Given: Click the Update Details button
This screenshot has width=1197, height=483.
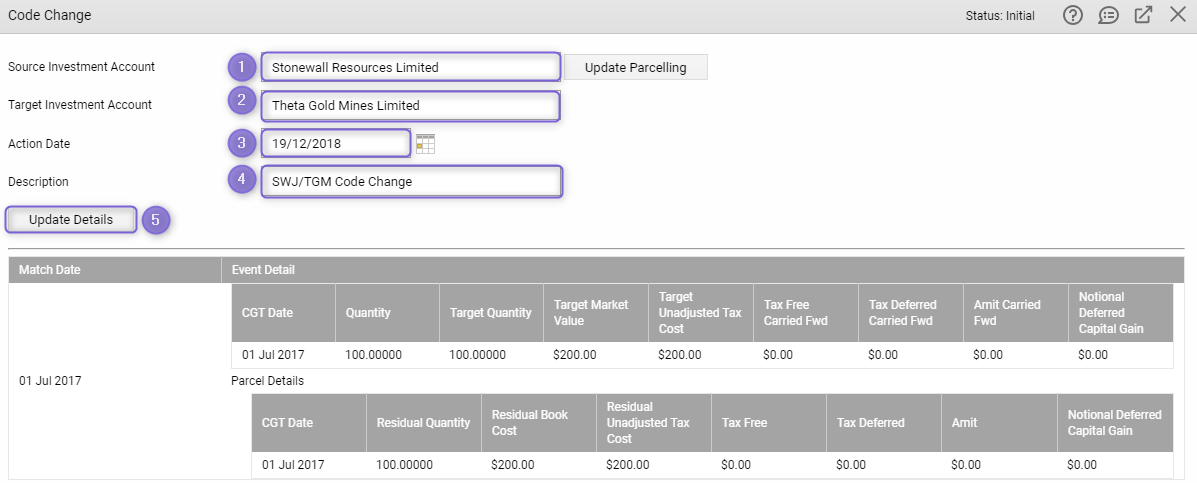Looking at the screenshot, I should point(71,220).
